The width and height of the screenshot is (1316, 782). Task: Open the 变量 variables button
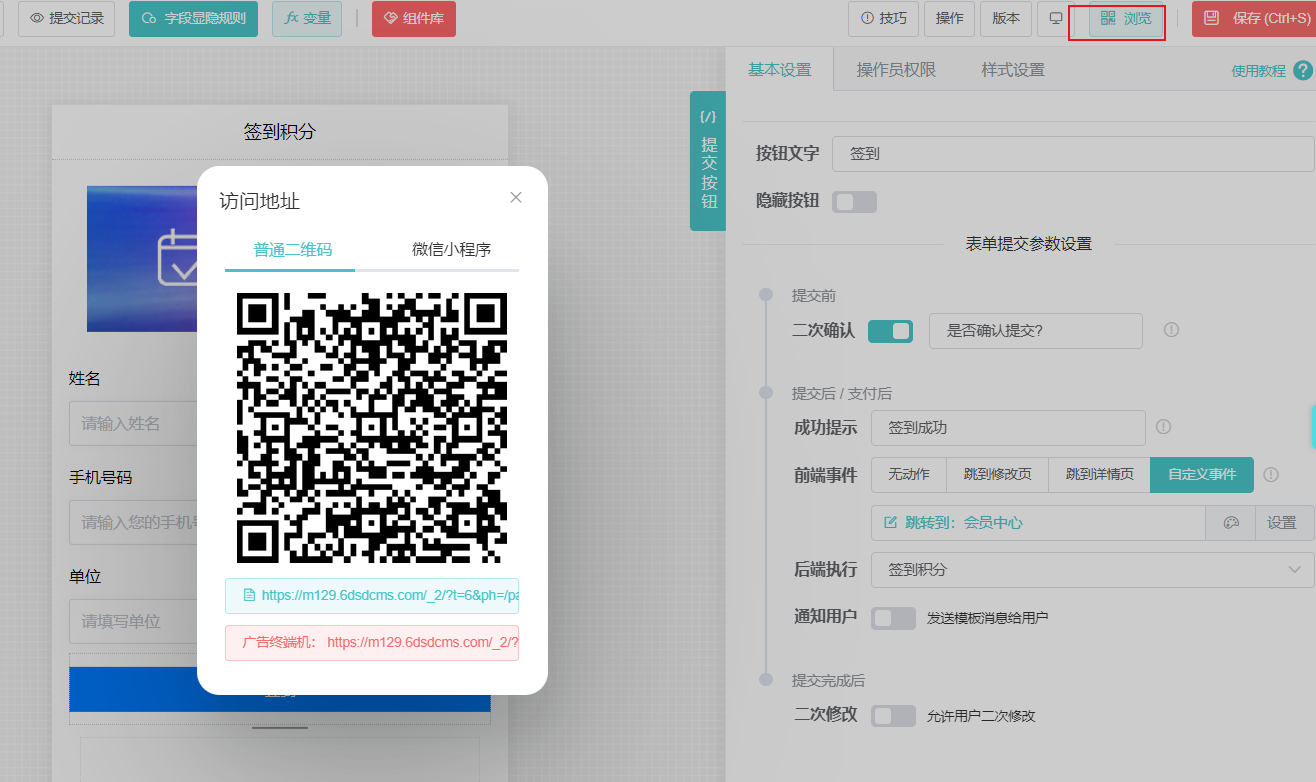pyautogui.click(x=307, y=18)
